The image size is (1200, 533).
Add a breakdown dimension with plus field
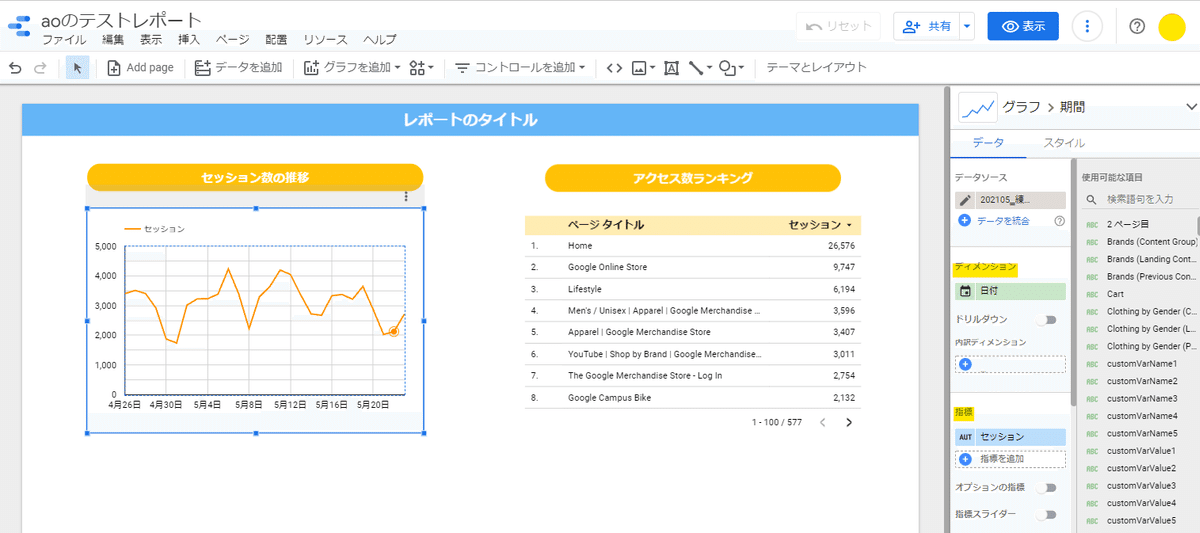pyautogui.click(x=1010, y=364)
